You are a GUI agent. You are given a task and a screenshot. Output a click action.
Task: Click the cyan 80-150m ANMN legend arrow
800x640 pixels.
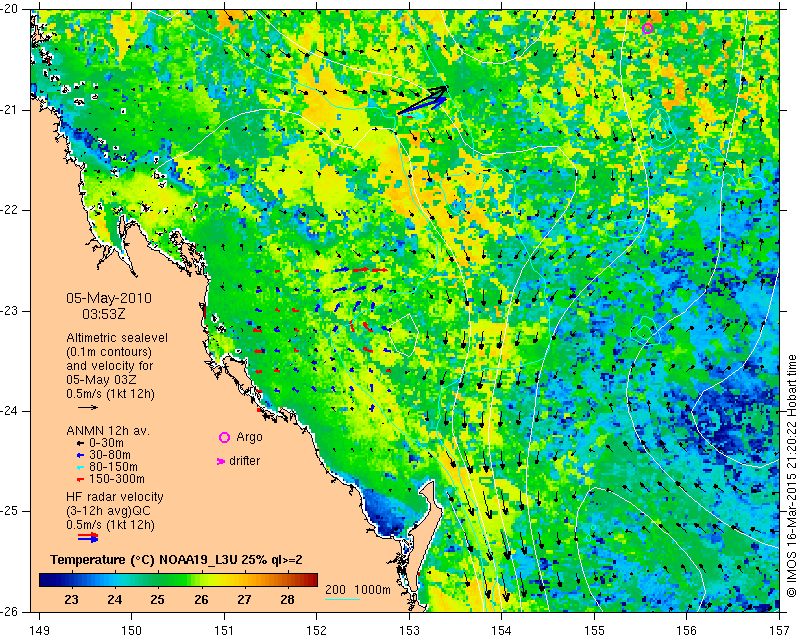tap(80, 467)
